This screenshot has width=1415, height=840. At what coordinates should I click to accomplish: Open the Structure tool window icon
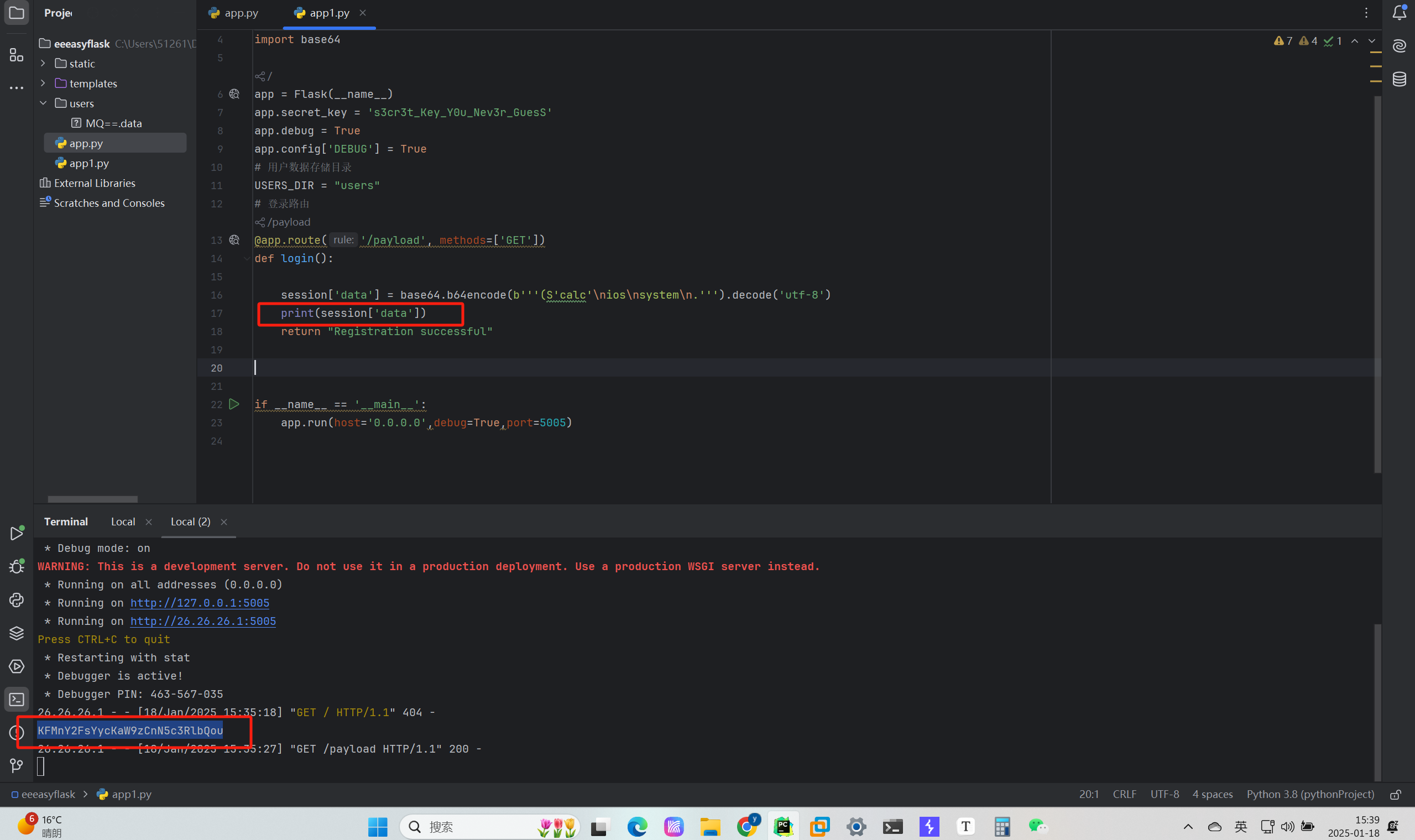tap(17, 55)
